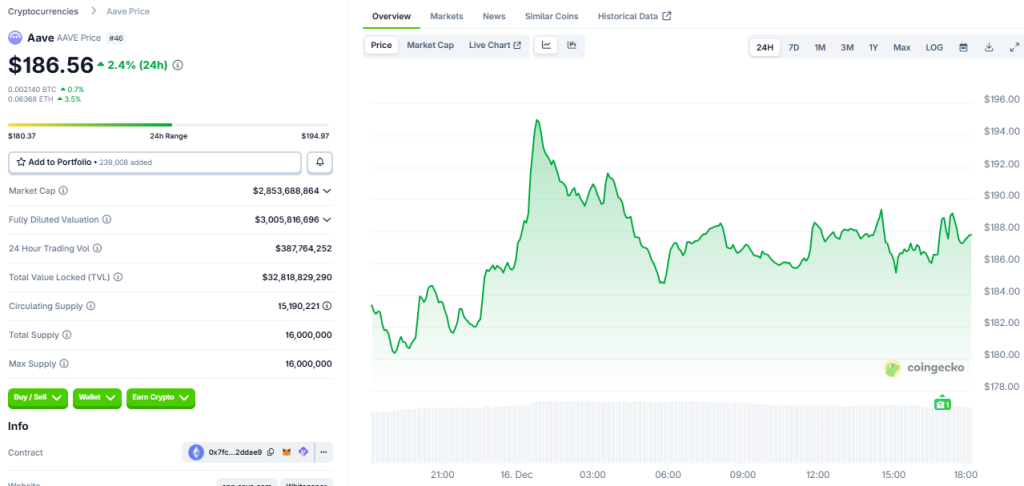Screen dimensions: 1024x486
Task: Expand the chart to fullscreen
Action: pos(1014,47)
